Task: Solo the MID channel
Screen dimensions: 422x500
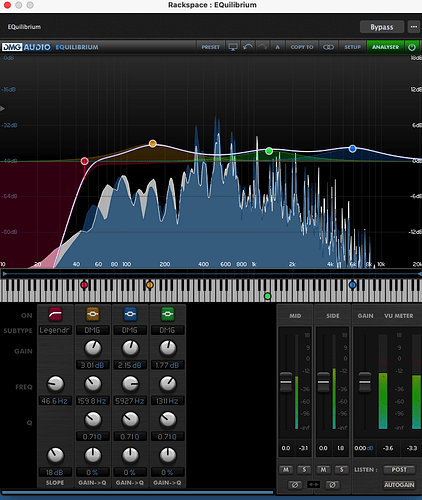Action: pyautogui.click(x=304, y=470)
